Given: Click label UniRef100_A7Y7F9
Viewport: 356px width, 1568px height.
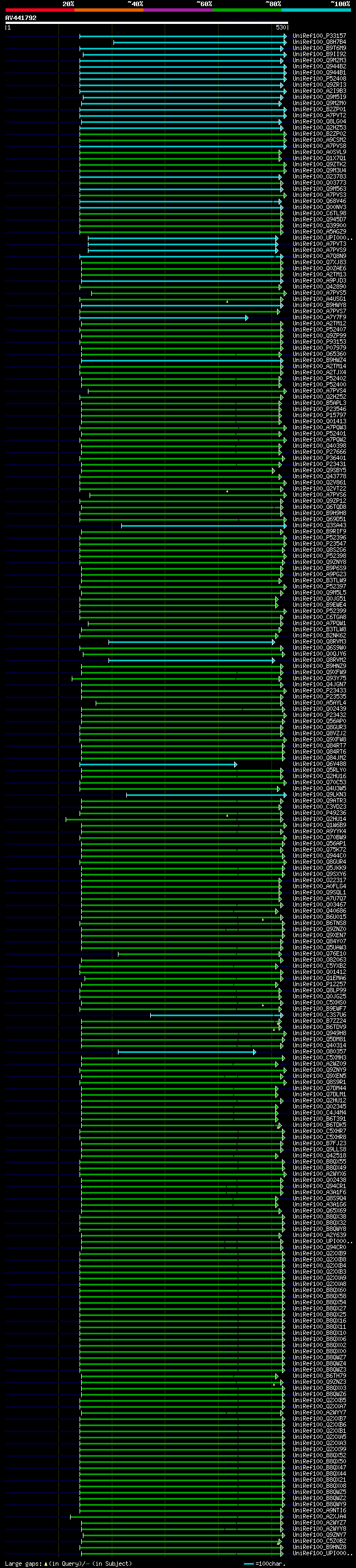Looking at the screenshot, I should point(319,318).
